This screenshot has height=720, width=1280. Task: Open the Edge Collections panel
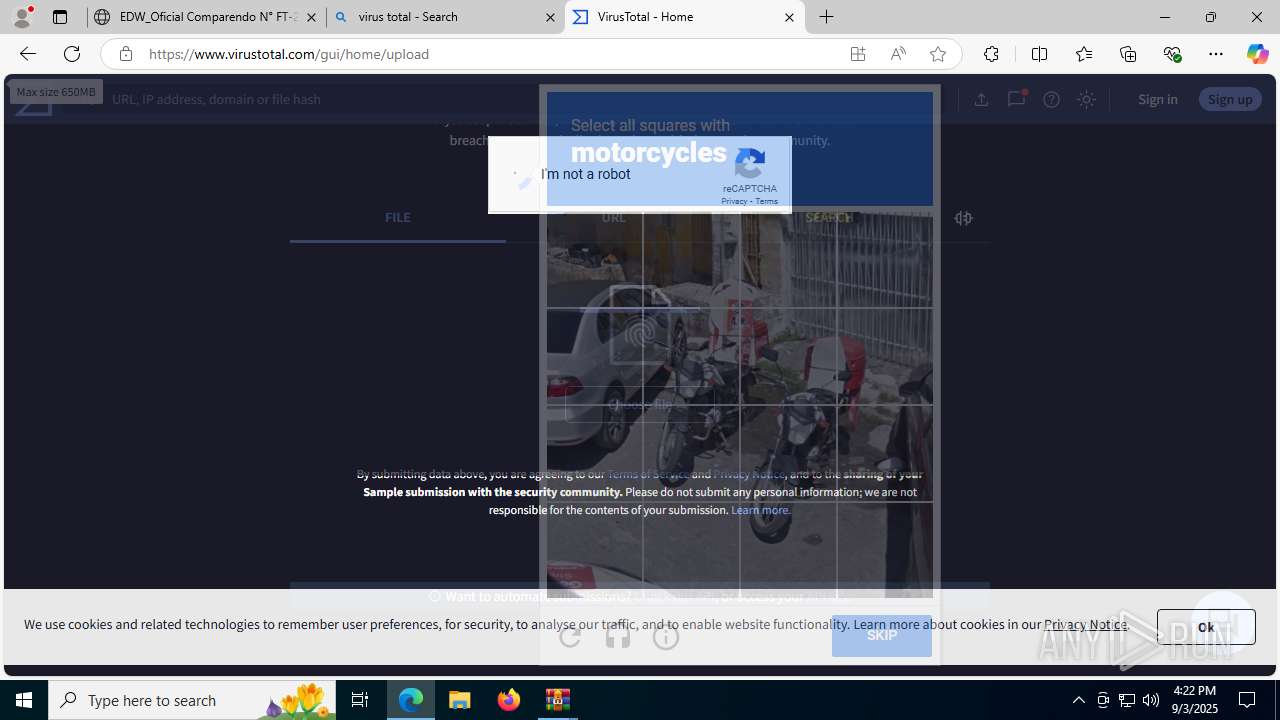1128,54
